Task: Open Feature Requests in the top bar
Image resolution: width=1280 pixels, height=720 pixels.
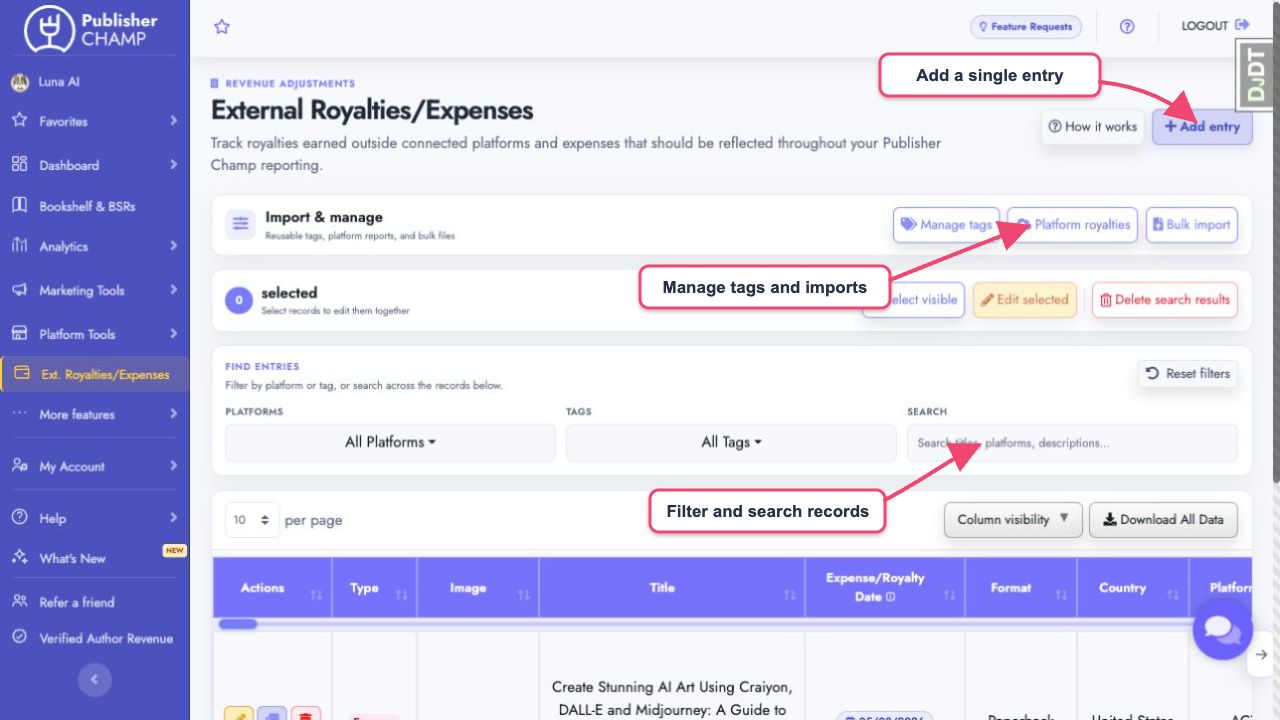Action: coord(1026,27)
